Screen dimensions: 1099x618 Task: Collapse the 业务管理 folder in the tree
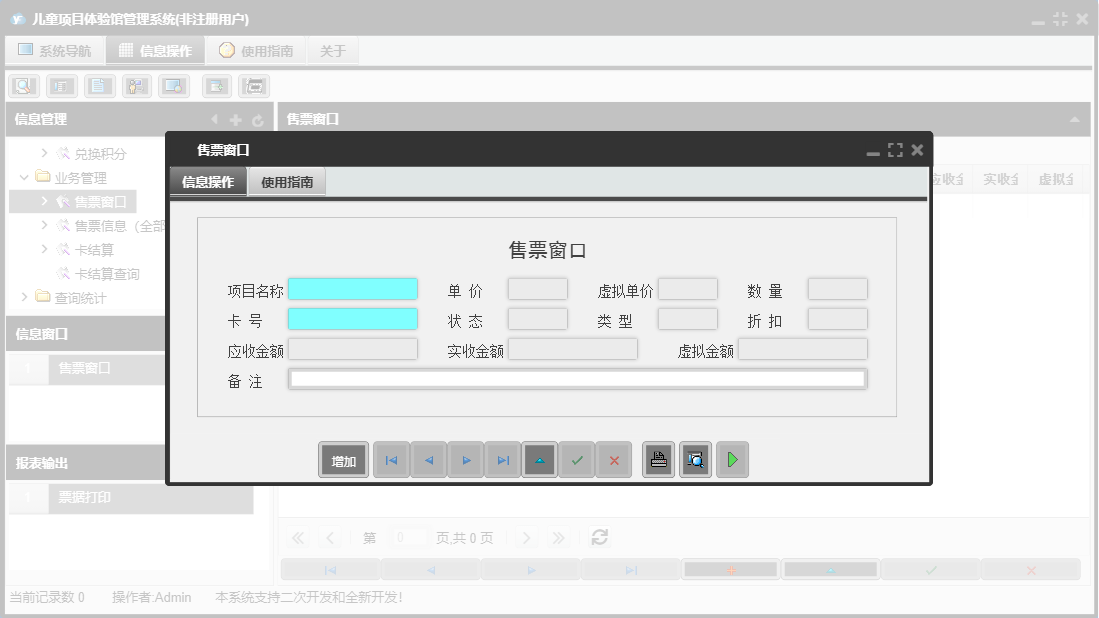(24, 177)
